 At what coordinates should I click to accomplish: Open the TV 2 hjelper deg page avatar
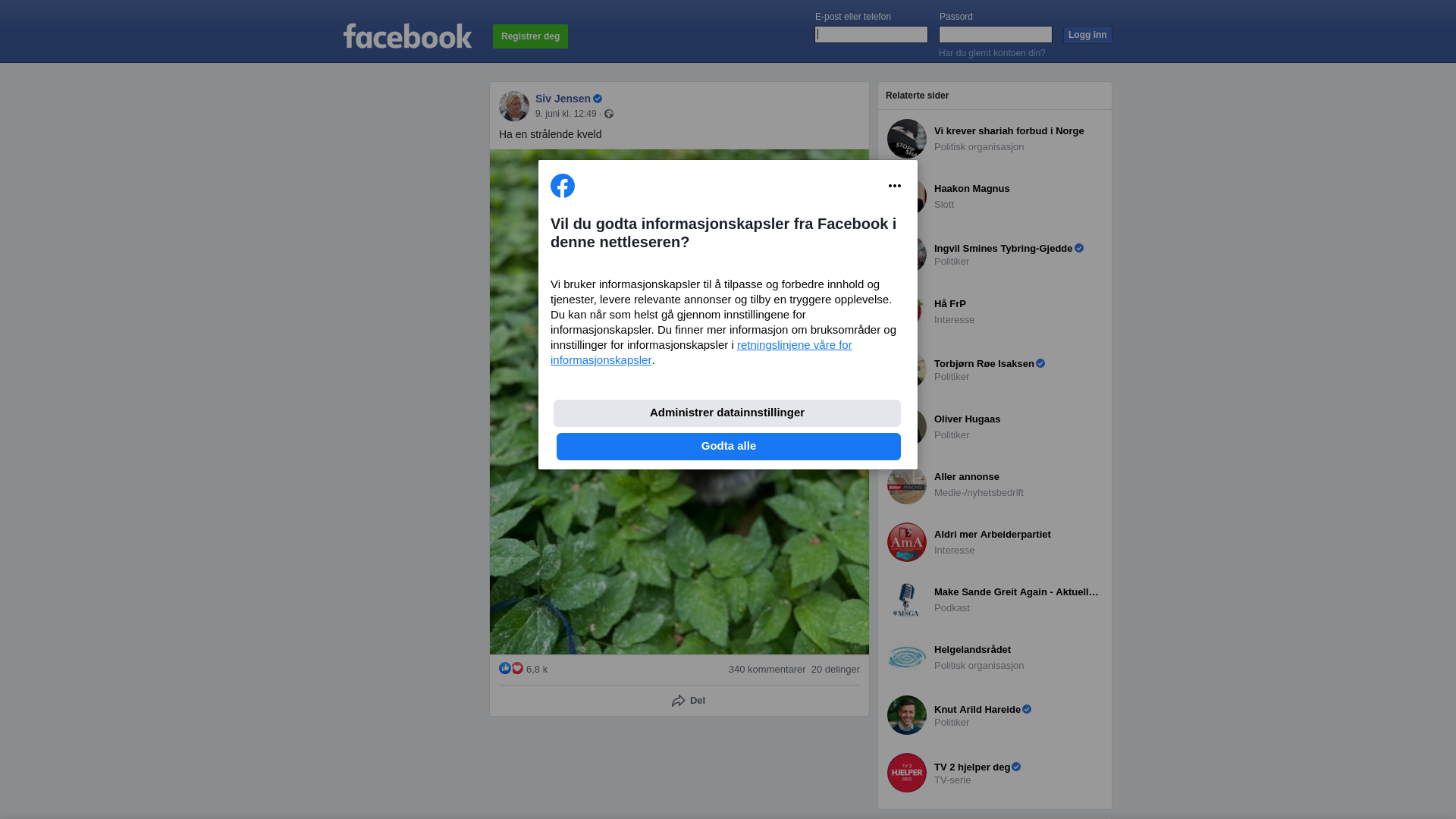pyautogui.click(x=907, y=773)
